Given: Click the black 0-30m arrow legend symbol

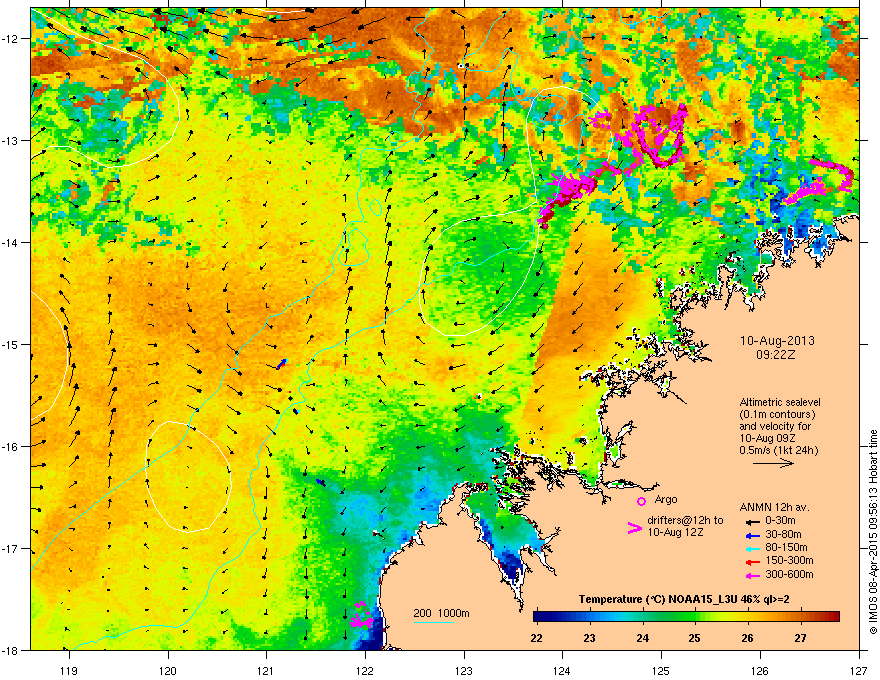Looking at the screenshot, I should 753,522.
